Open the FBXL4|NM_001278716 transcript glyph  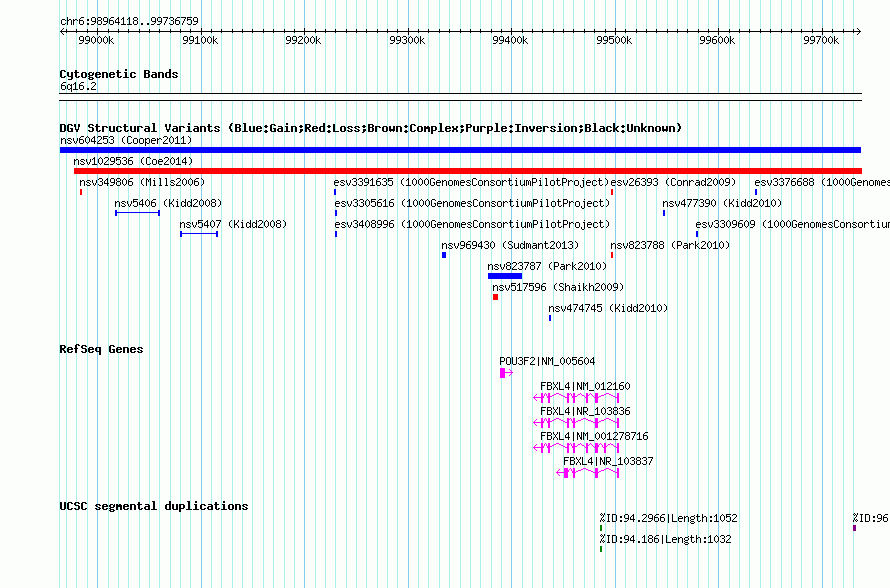click(576, 448)
